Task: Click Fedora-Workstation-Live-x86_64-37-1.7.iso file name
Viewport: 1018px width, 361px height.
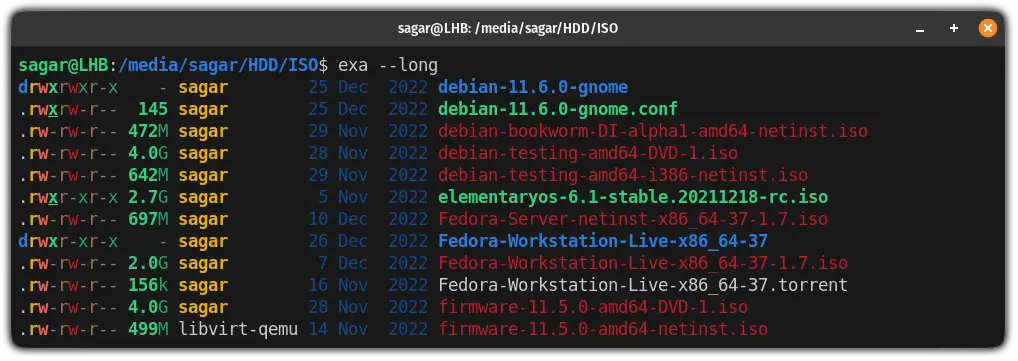Action: tap(643, 264)
